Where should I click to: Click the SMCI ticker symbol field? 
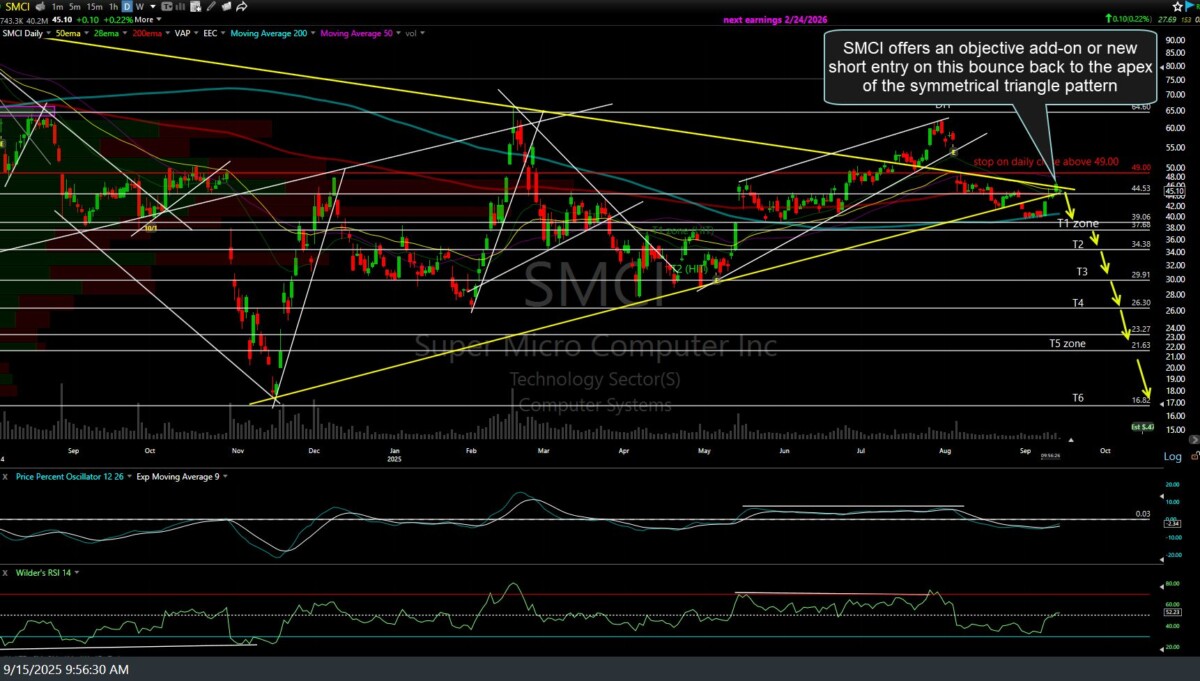point(18,7)
